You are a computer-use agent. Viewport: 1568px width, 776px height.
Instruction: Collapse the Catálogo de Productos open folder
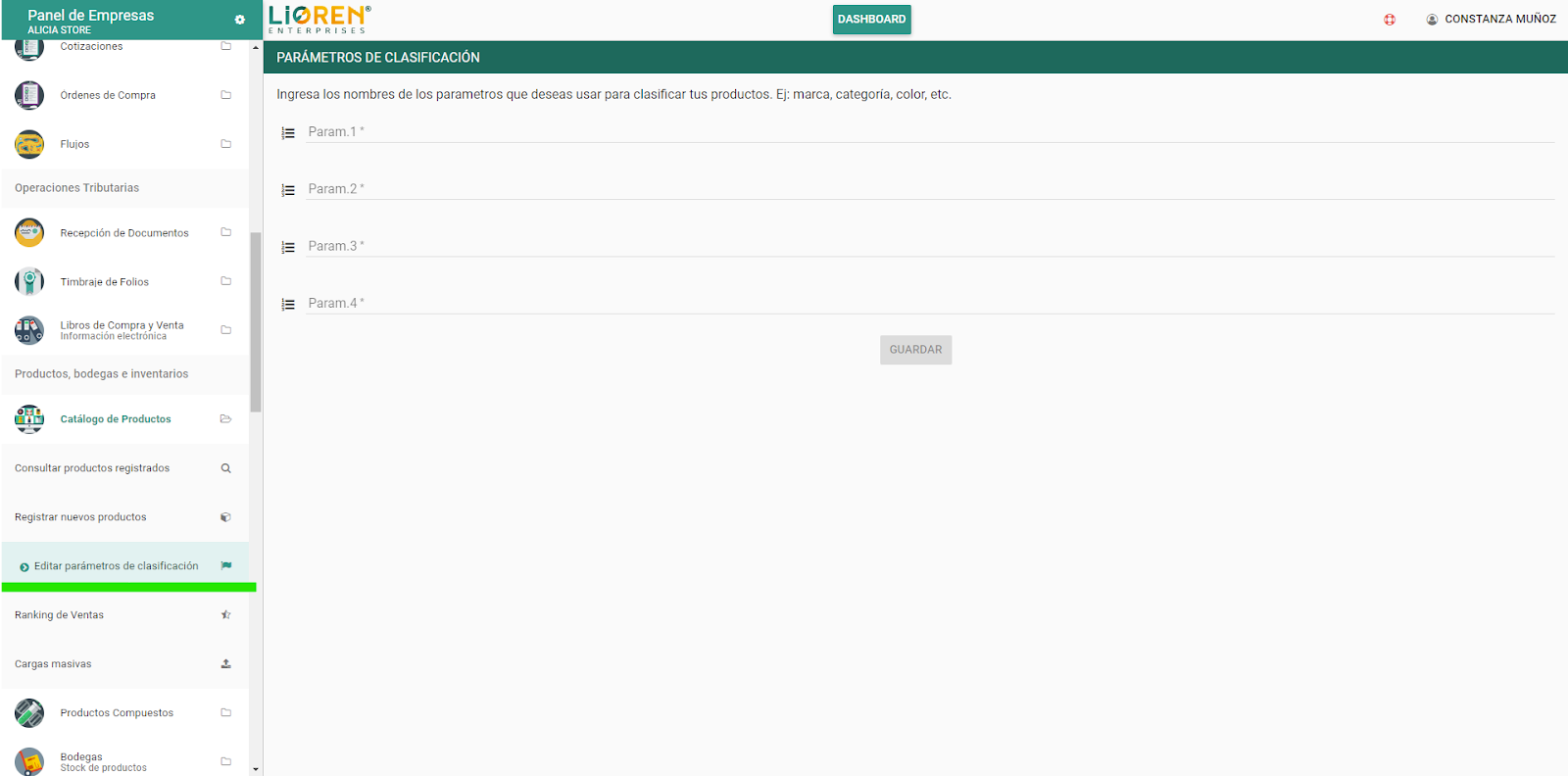pyautogui.click(x=226, y=418)
